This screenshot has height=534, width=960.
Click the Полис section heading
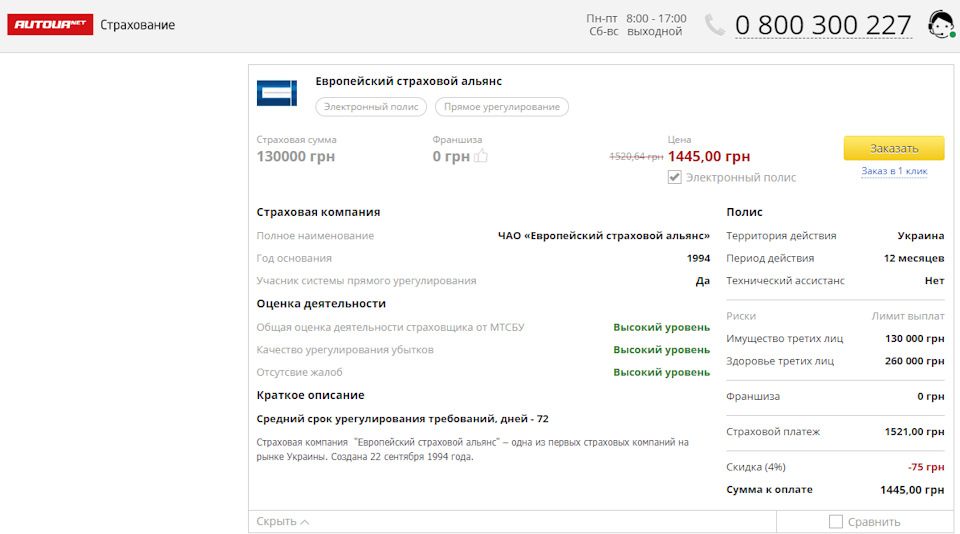[744, 212]
